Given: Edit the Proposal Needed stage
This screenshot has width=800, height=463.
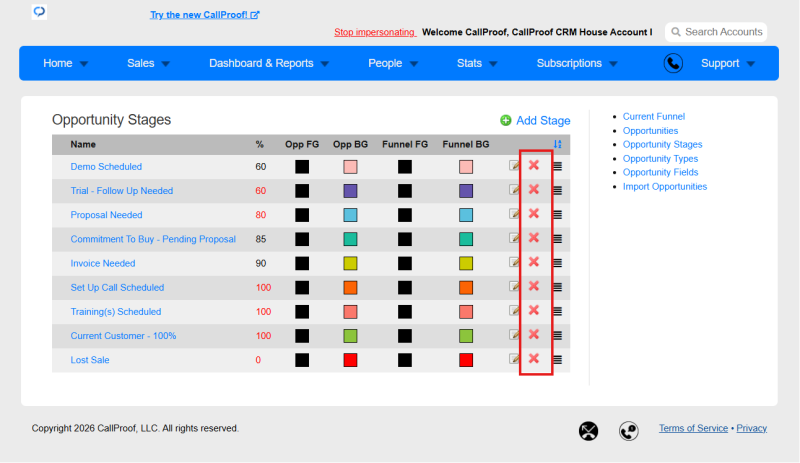Looking at the screenshot, I should pyautogui.click(x=514, y=214).
